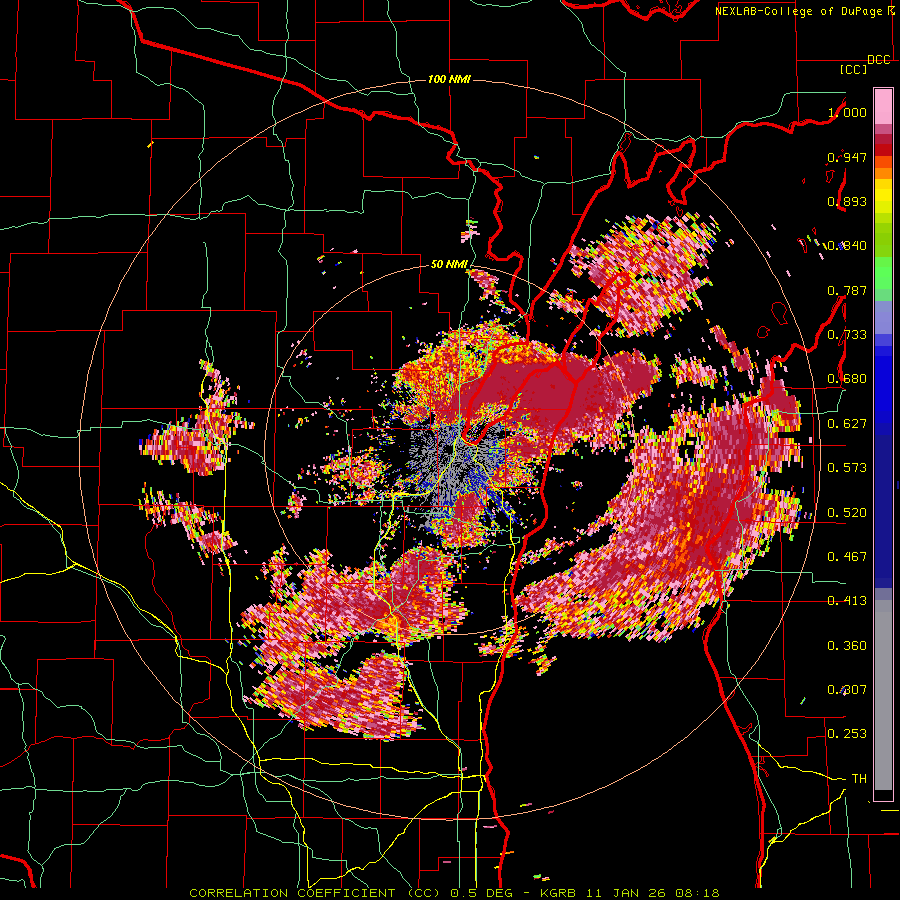Select the 0.840 scale value

(x=847, y=246)
